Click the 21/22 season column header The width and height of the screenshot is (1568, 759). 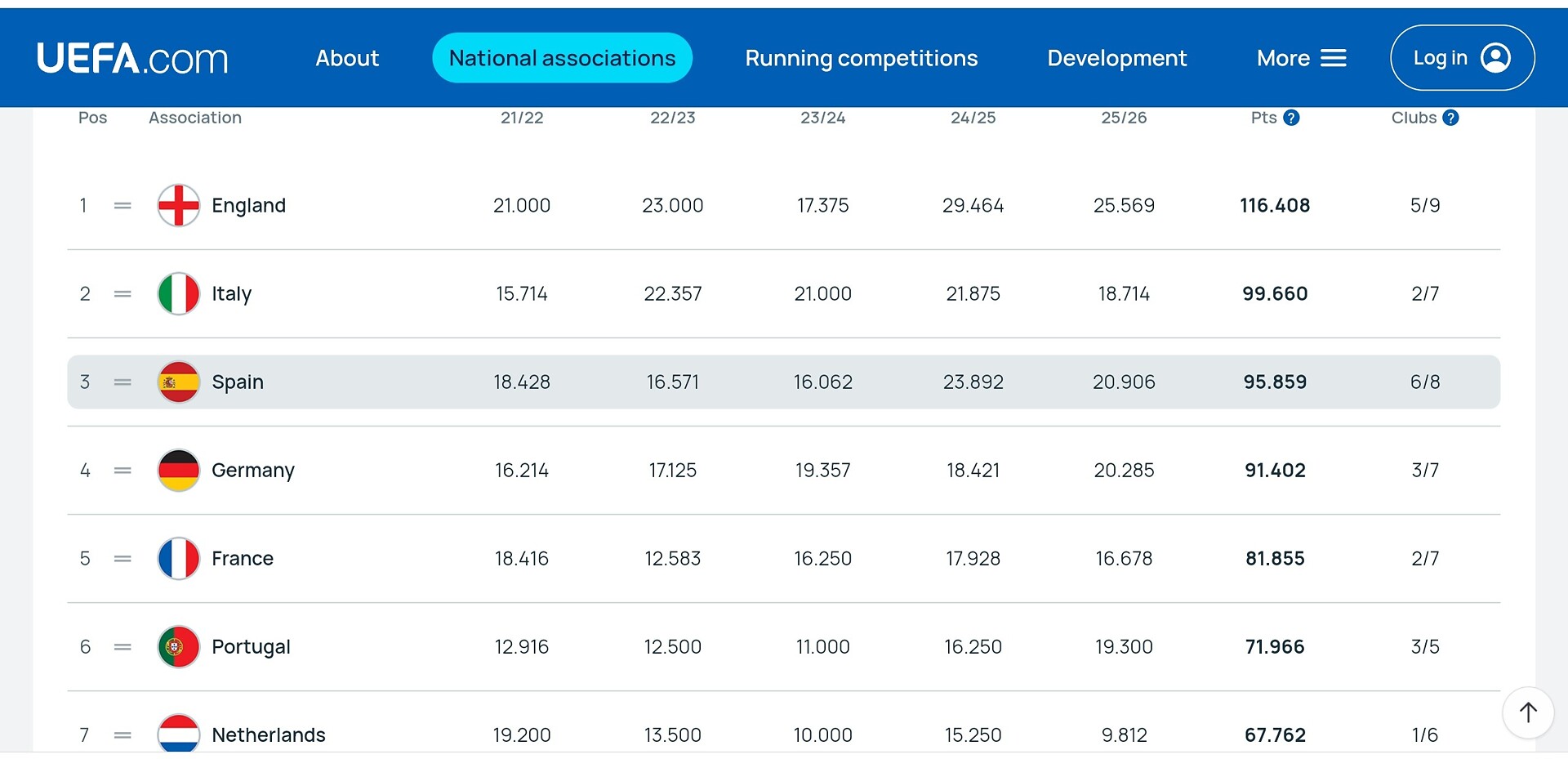click(x=522, y=118)
